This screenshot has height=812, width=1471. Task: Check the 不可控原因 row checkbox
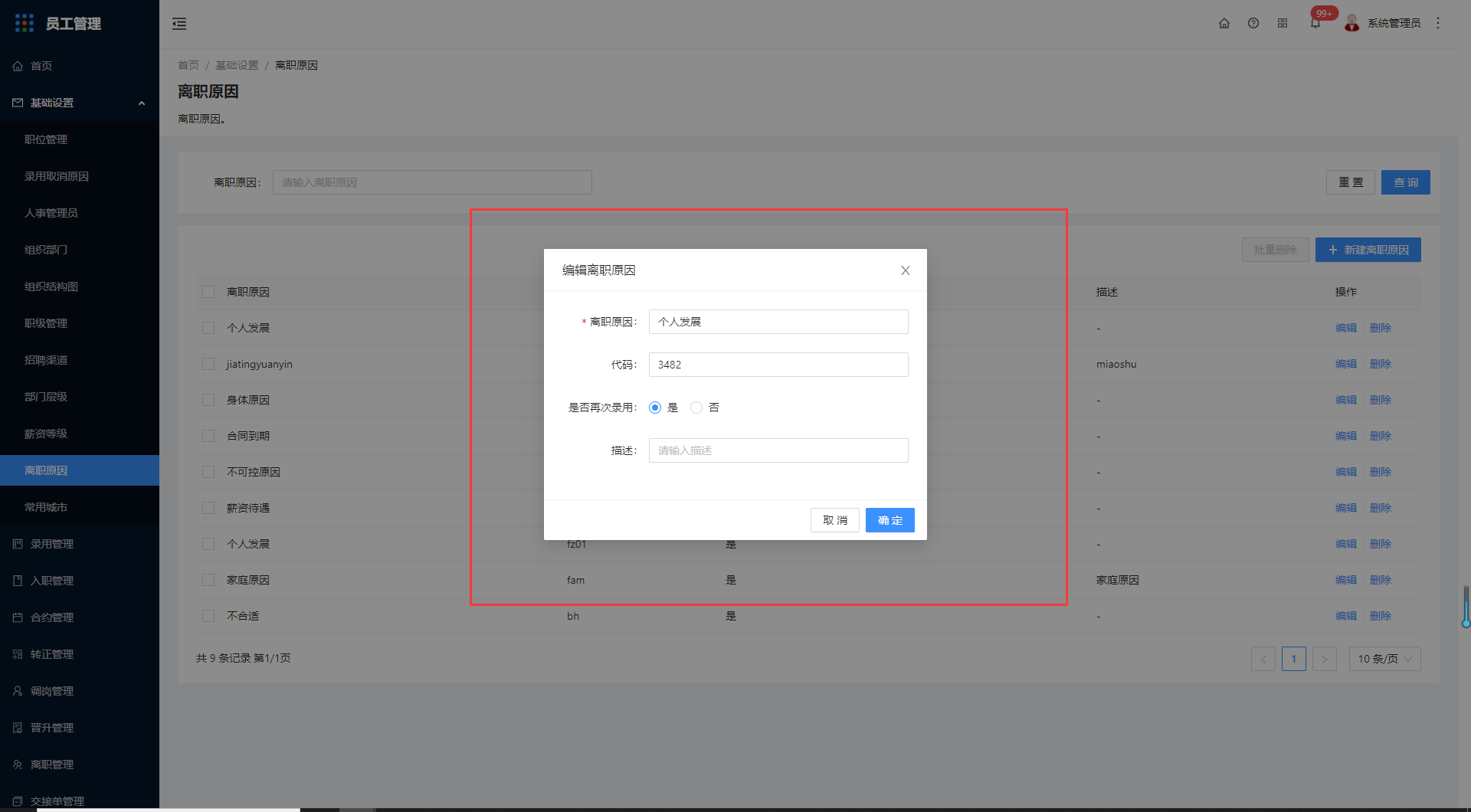[208, 472]
